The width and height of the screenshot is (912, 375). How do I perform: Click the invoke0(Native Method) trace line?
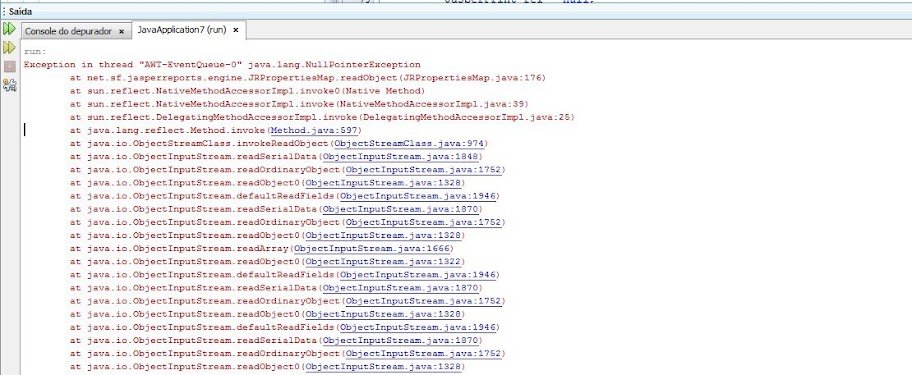[x=248, y=91]
